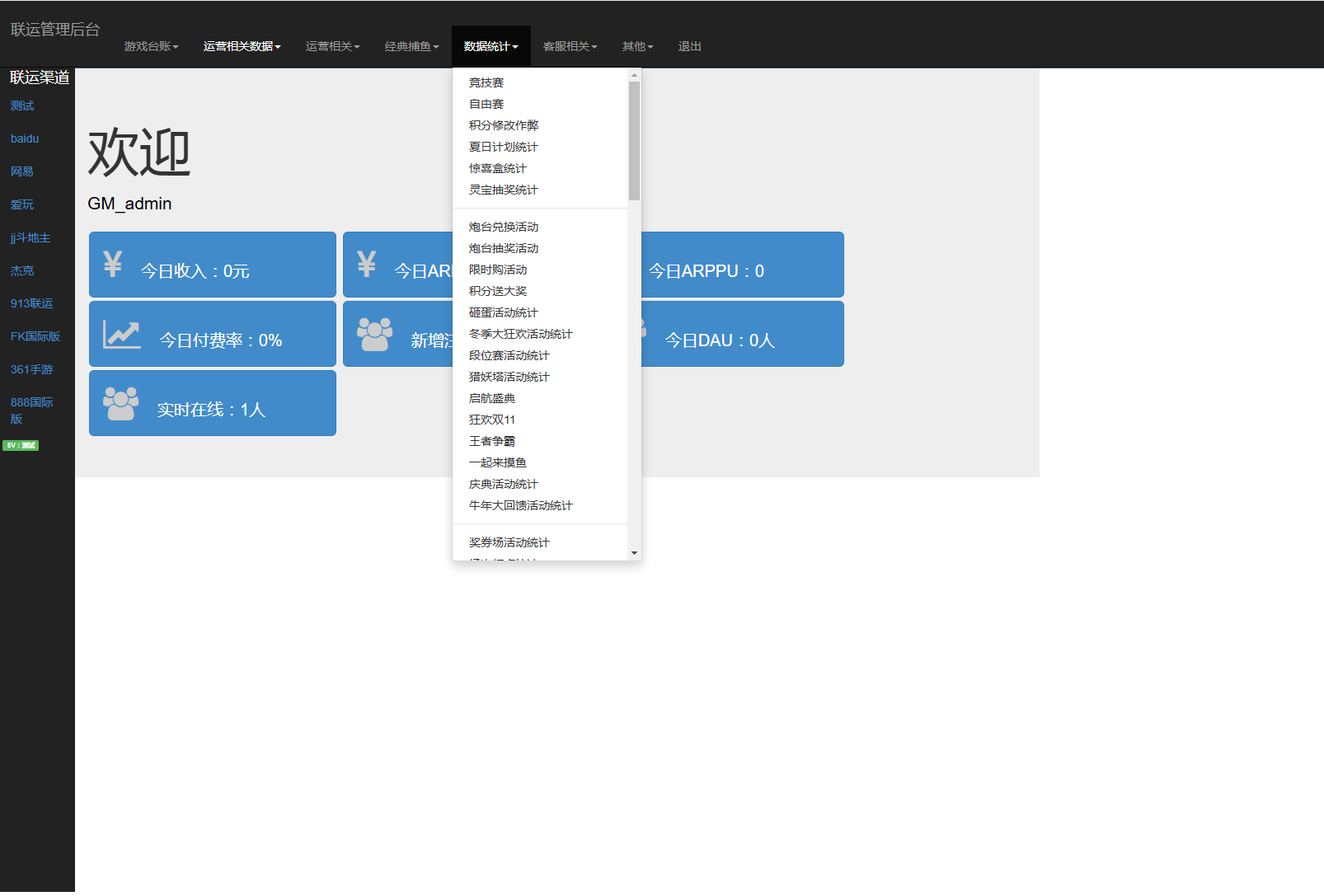
Task: Click 今日收入：0元 text
Action: click(195, 271)
